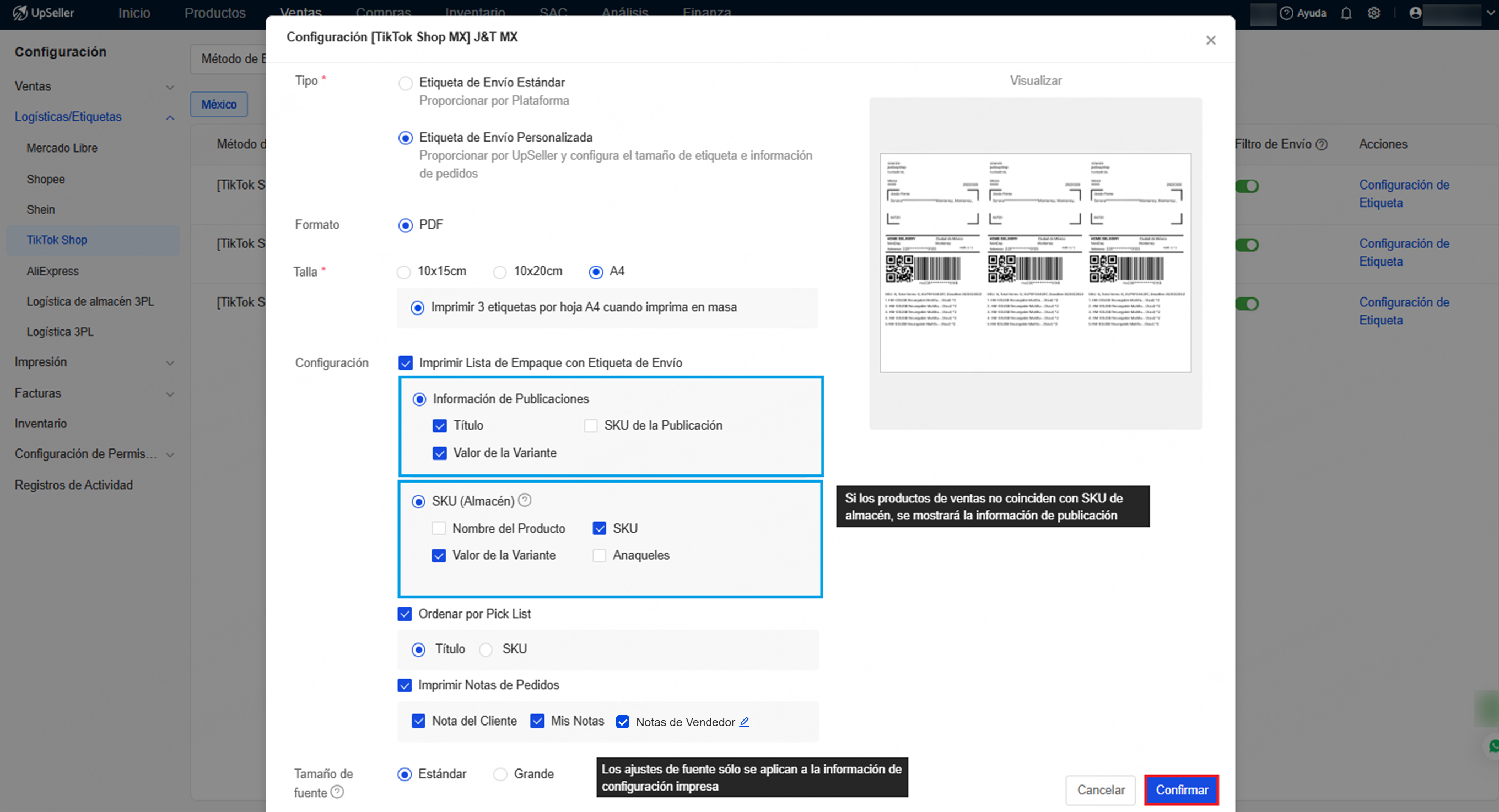Image resolution: width=1499 pixels, height=812 pixels.
Task: Select Estándar font size
Action: (405, 774)
